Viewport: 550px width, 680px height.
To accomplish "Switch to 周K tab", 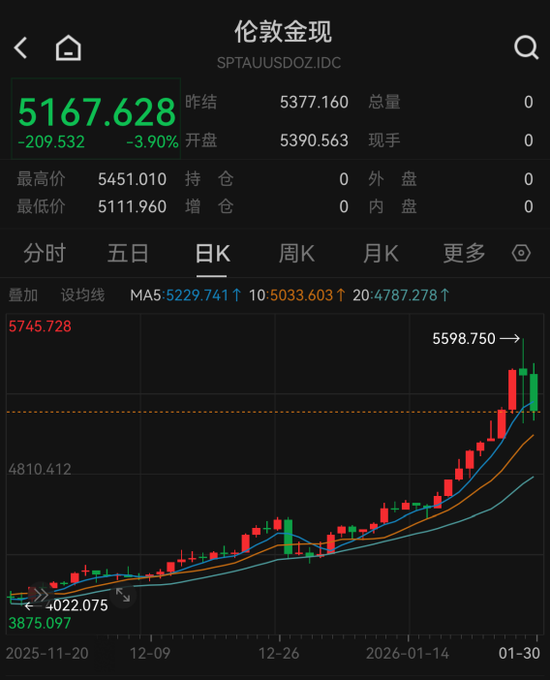I will [296, 253].
